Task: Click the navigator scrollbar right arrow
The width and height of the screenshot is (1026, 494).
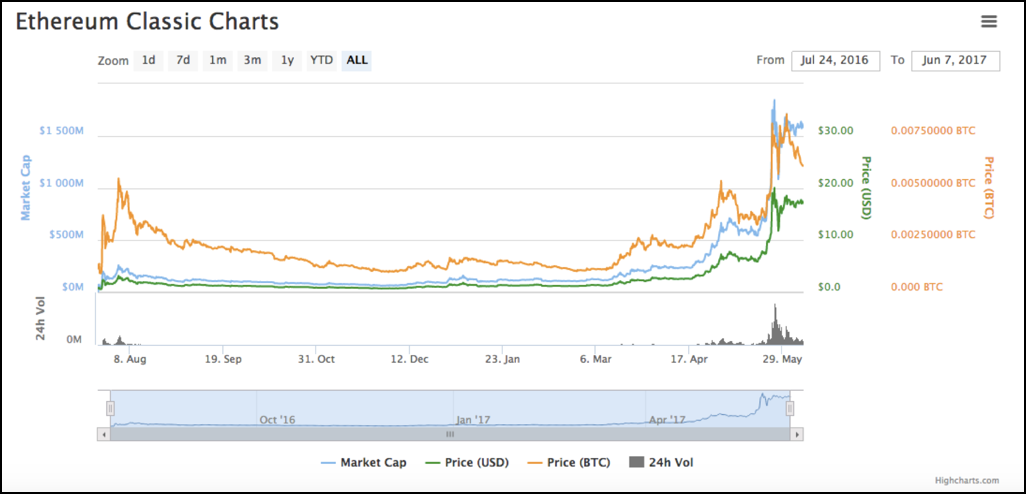Action: click(x=797, y=434)
